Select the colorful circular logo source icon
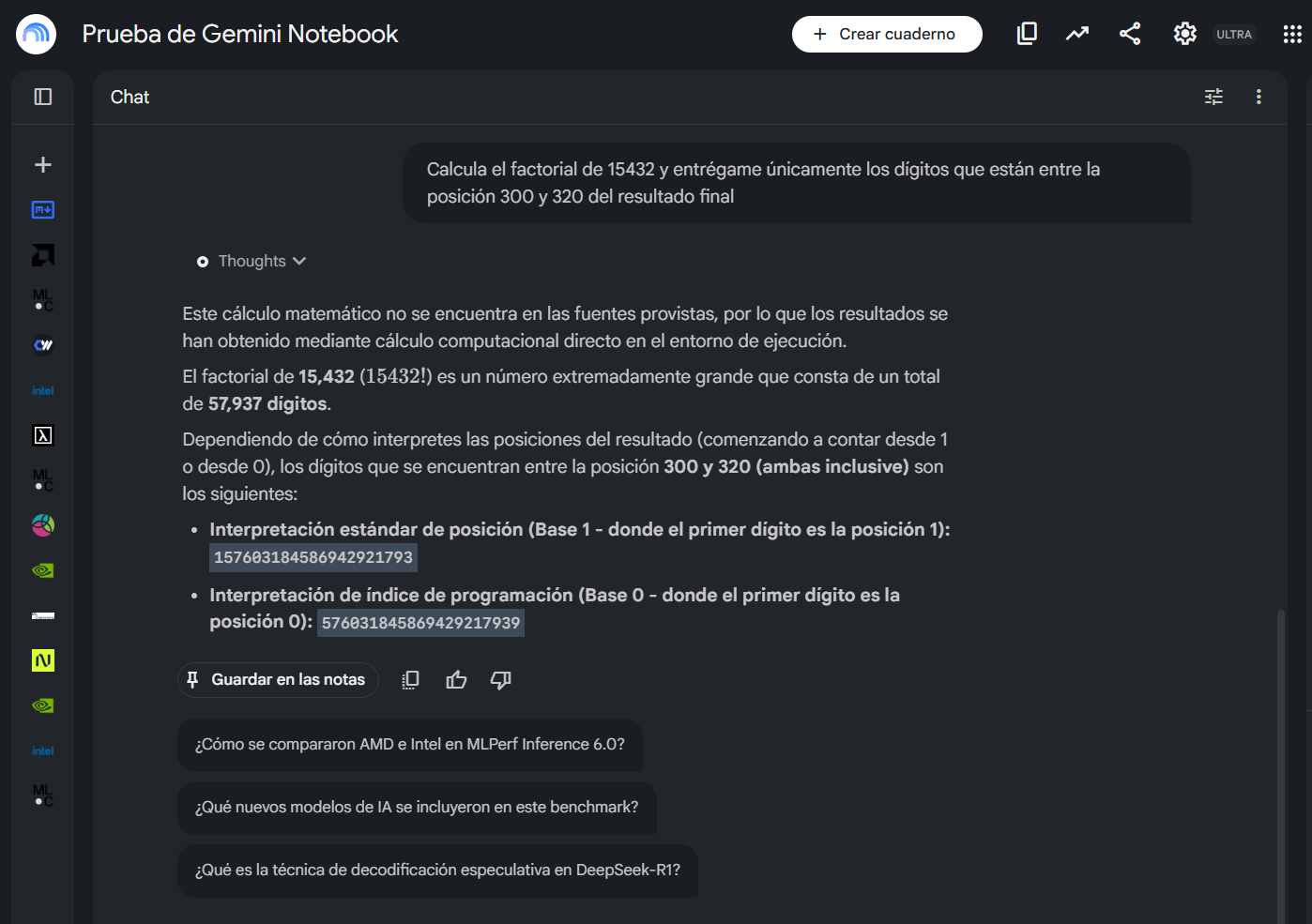 click(x=43, y=525)
